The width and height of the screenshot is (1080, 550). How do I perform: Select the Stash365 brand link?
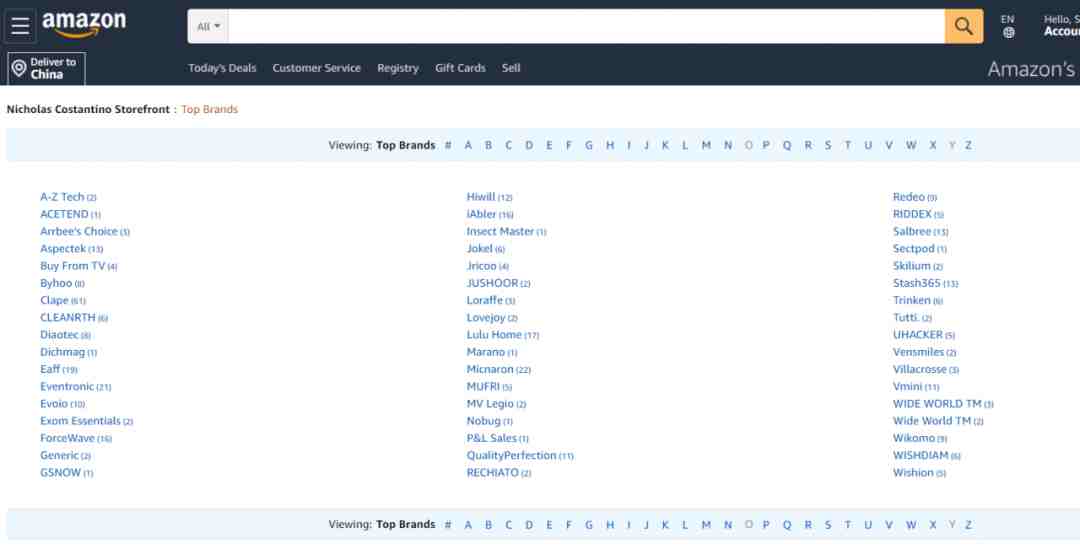point(916,283)
